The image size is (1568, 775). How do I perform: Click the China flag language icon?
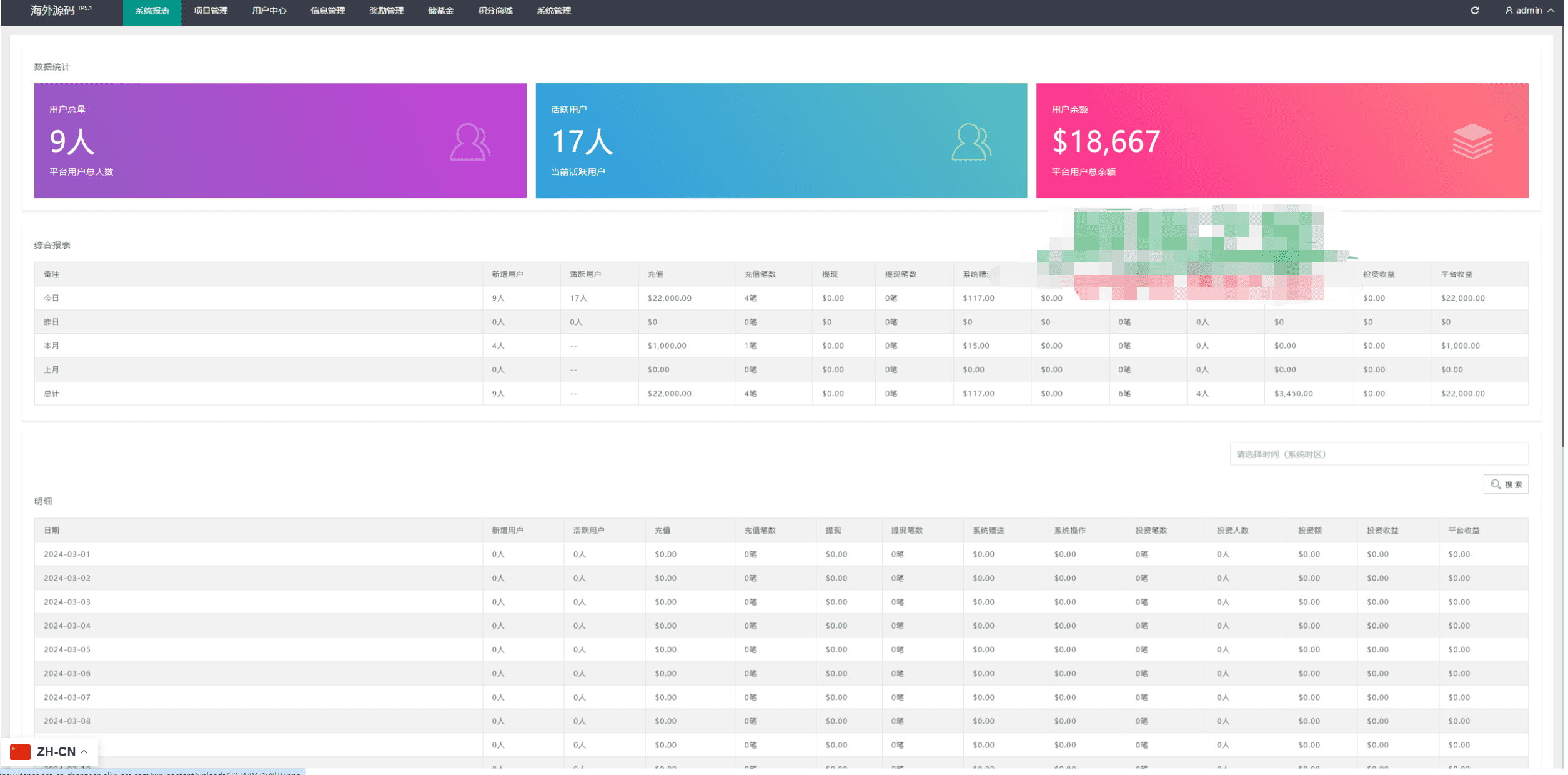click(20, 752)
